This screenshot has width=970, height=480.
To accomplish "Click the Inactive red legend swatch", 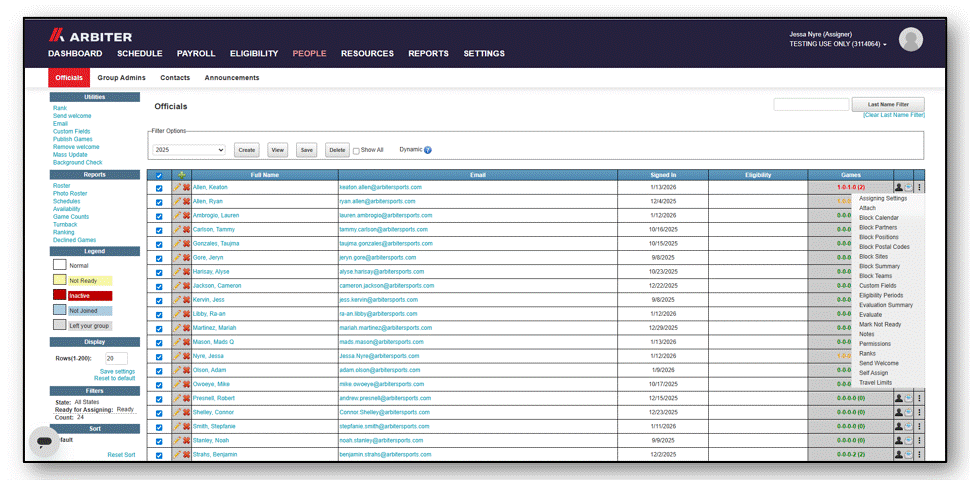I will (59, 296).
